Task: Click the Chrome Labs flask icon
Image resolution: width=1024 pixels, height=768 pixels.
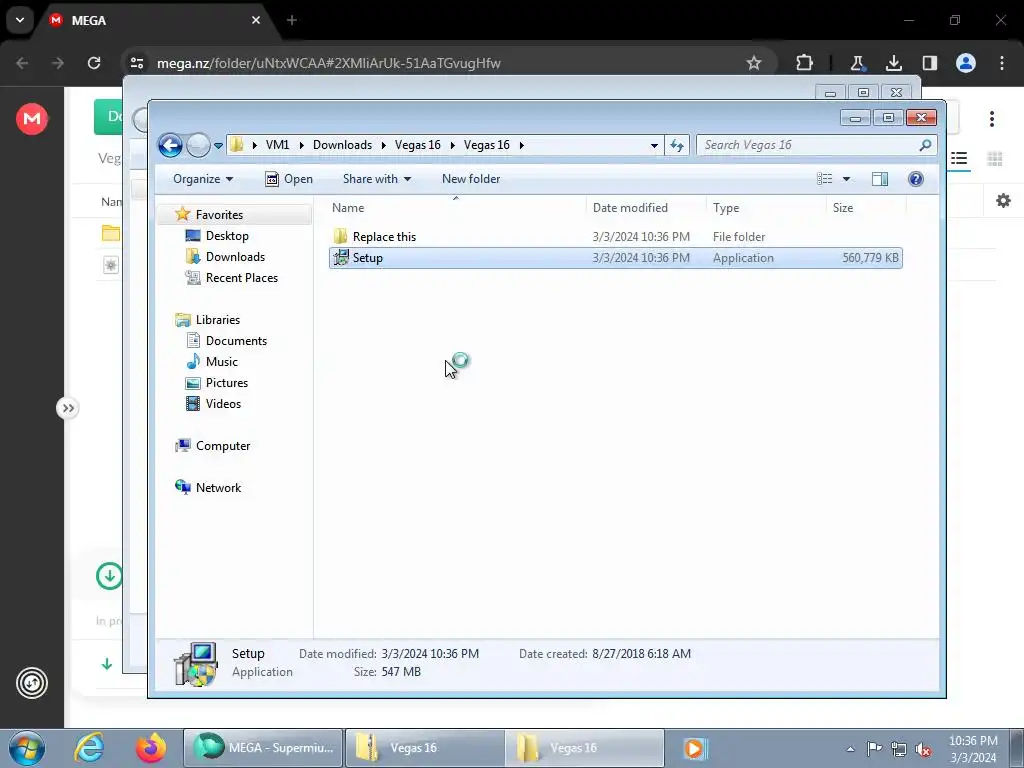Action: [857, 63]
